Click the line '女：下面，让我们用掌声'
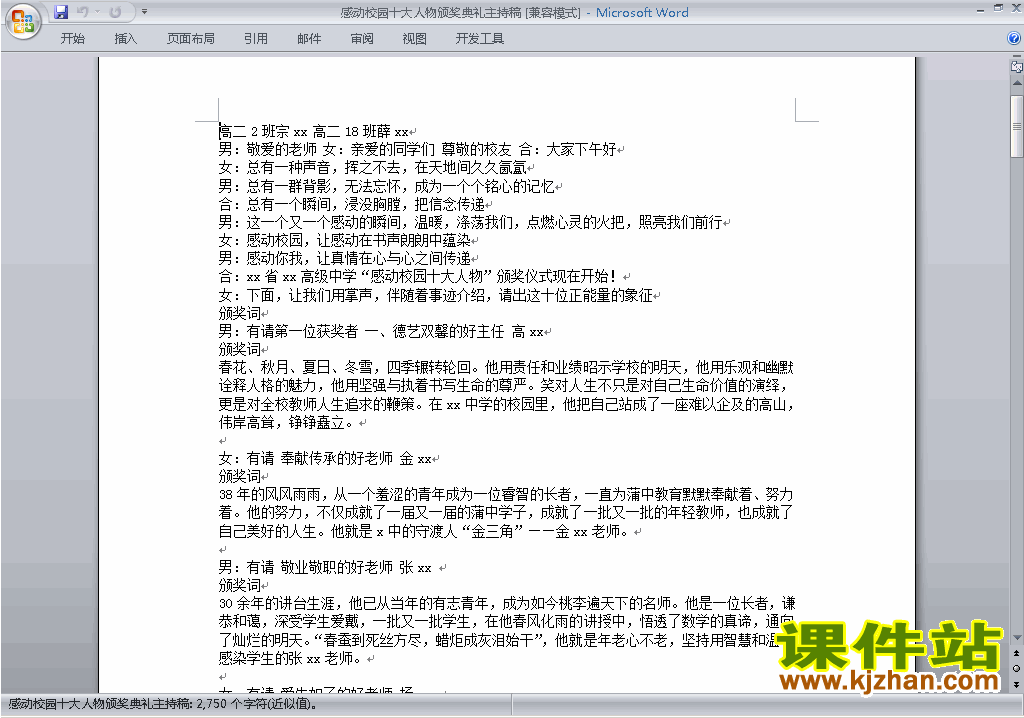The height and width of the screenshot is (718, 1024). pyautogui.click(x=440, y=295)
